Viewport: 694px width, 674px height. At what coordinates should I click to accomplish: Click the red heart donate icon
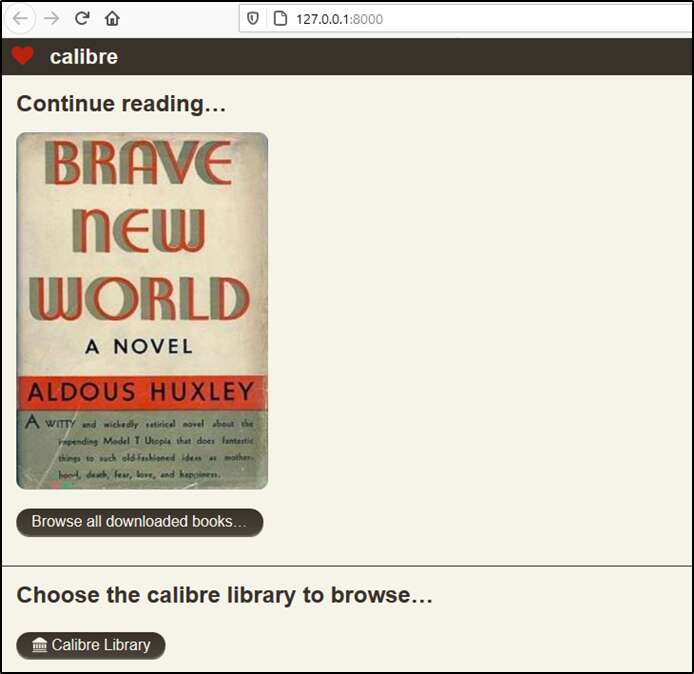(23, 56)
